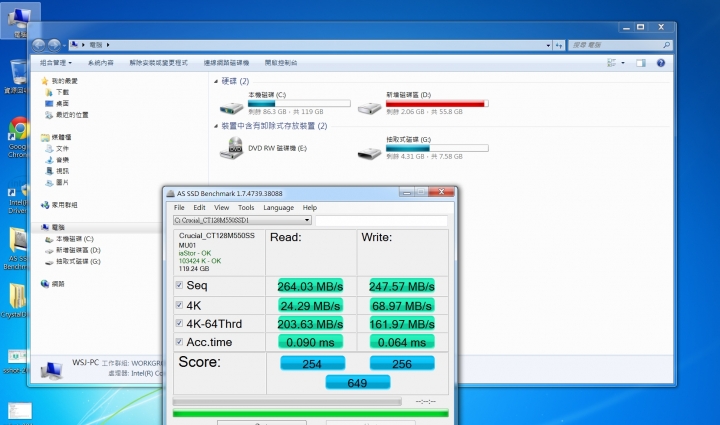The height and width of the screenshot is (425, 720).
Task: Select the CrystalDiskMark desktop folder
Action: (x=17, y=296)
